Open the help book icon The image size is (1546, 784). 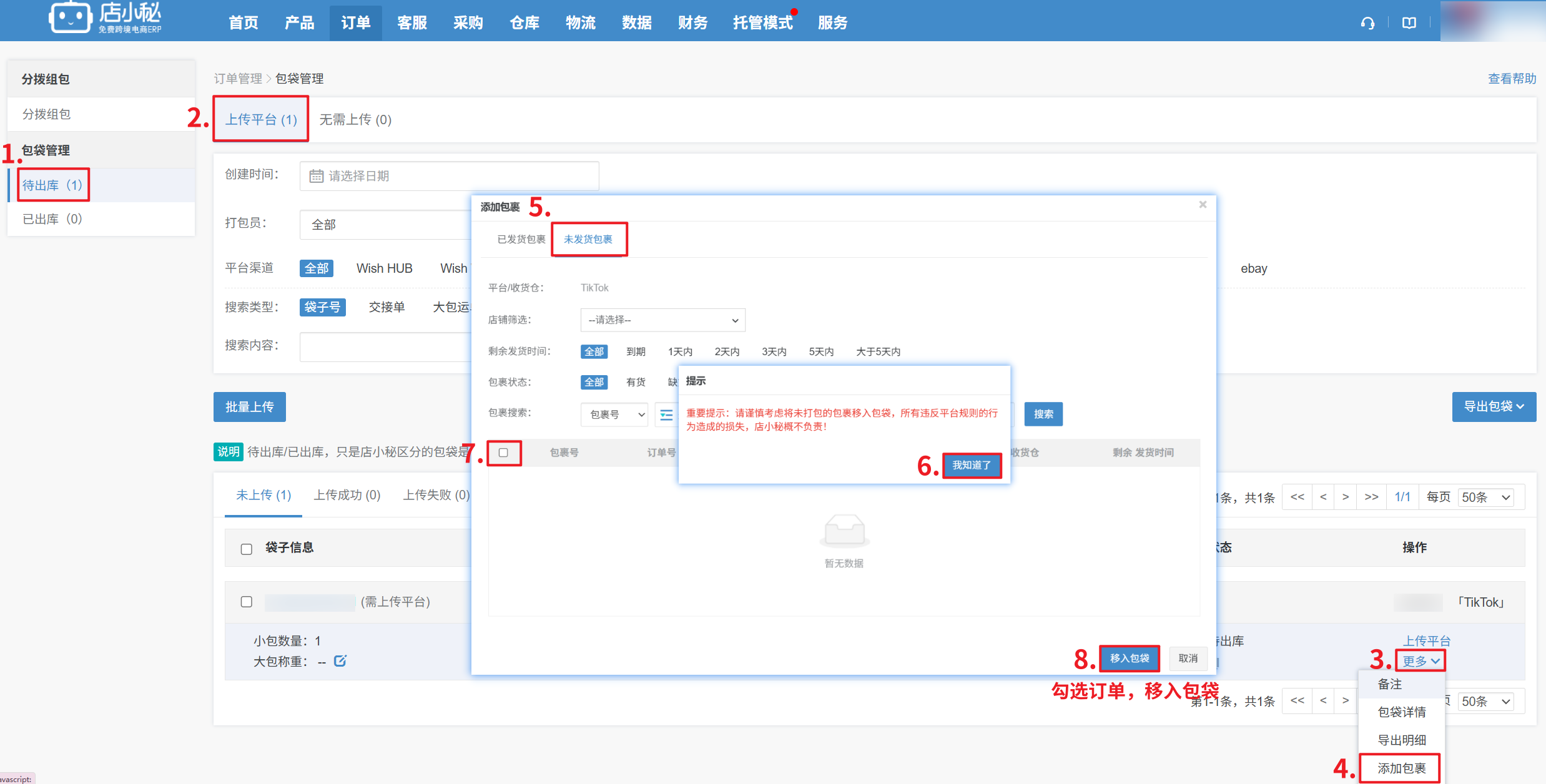pos(1409,23)
